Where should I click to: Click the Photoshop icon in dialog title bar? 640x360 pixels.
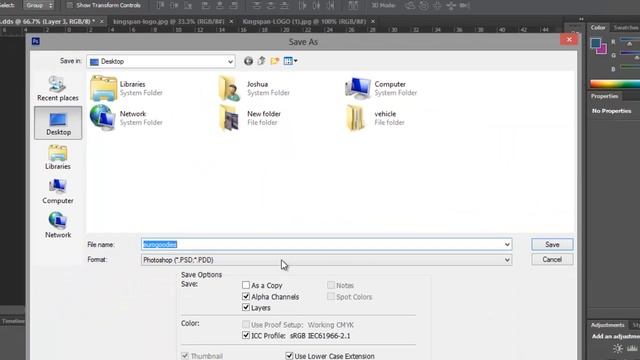tap(36, 41)
